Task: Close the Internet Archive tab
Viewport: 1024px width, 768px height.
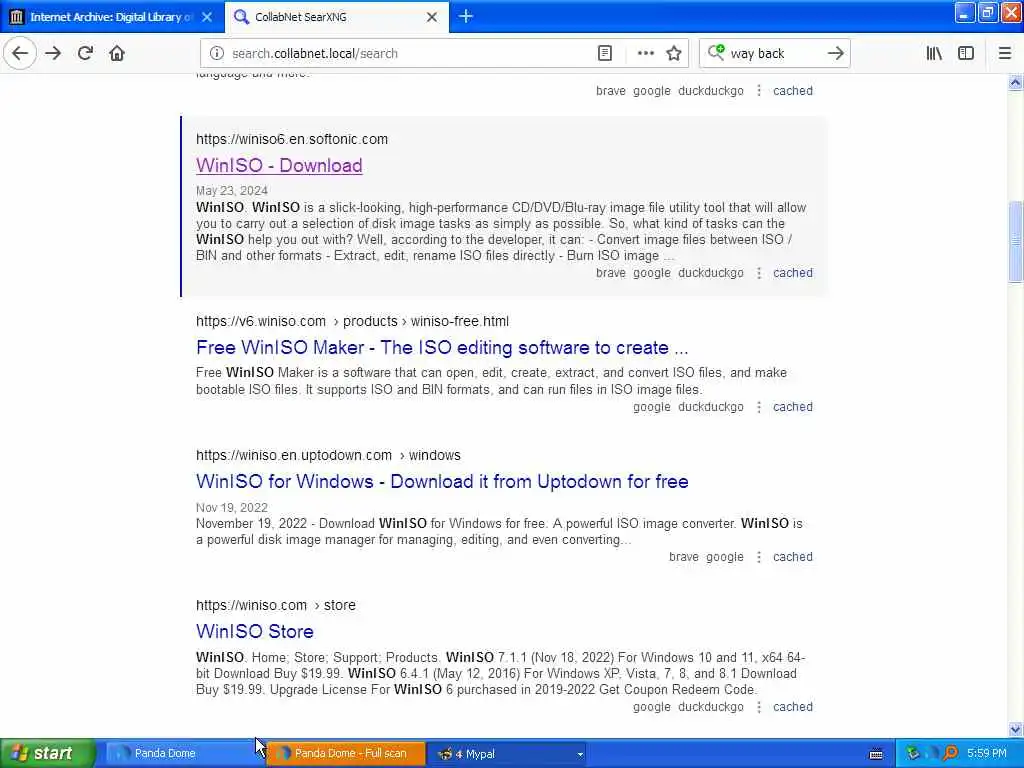Action: (207, 17)
